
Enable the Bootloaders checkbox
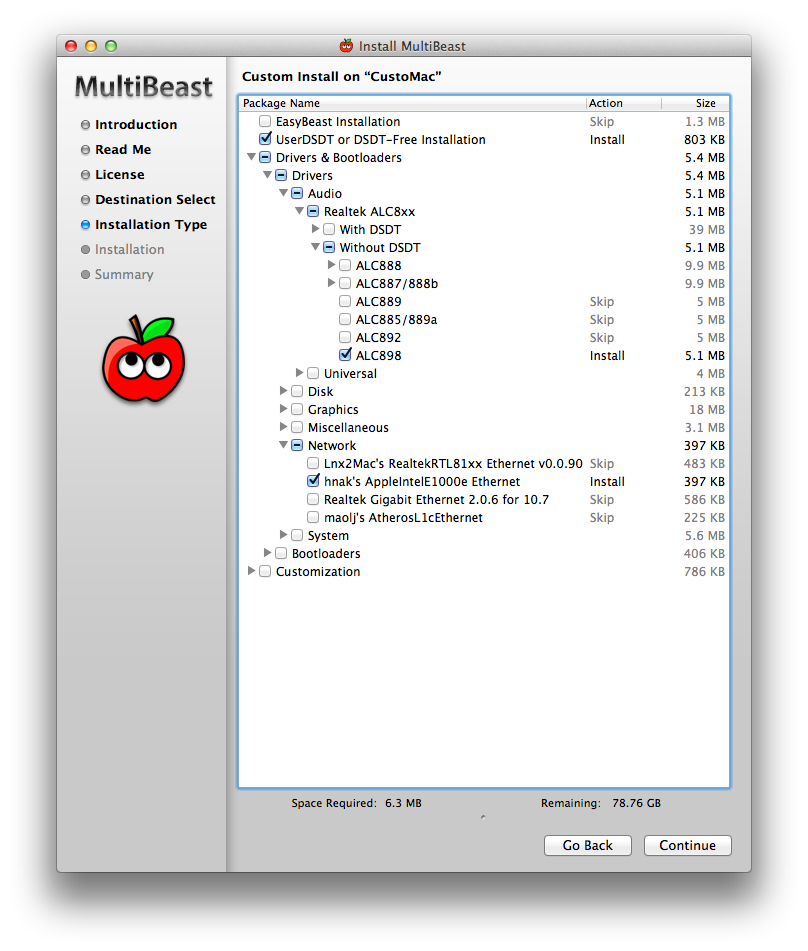click(281, 553)
